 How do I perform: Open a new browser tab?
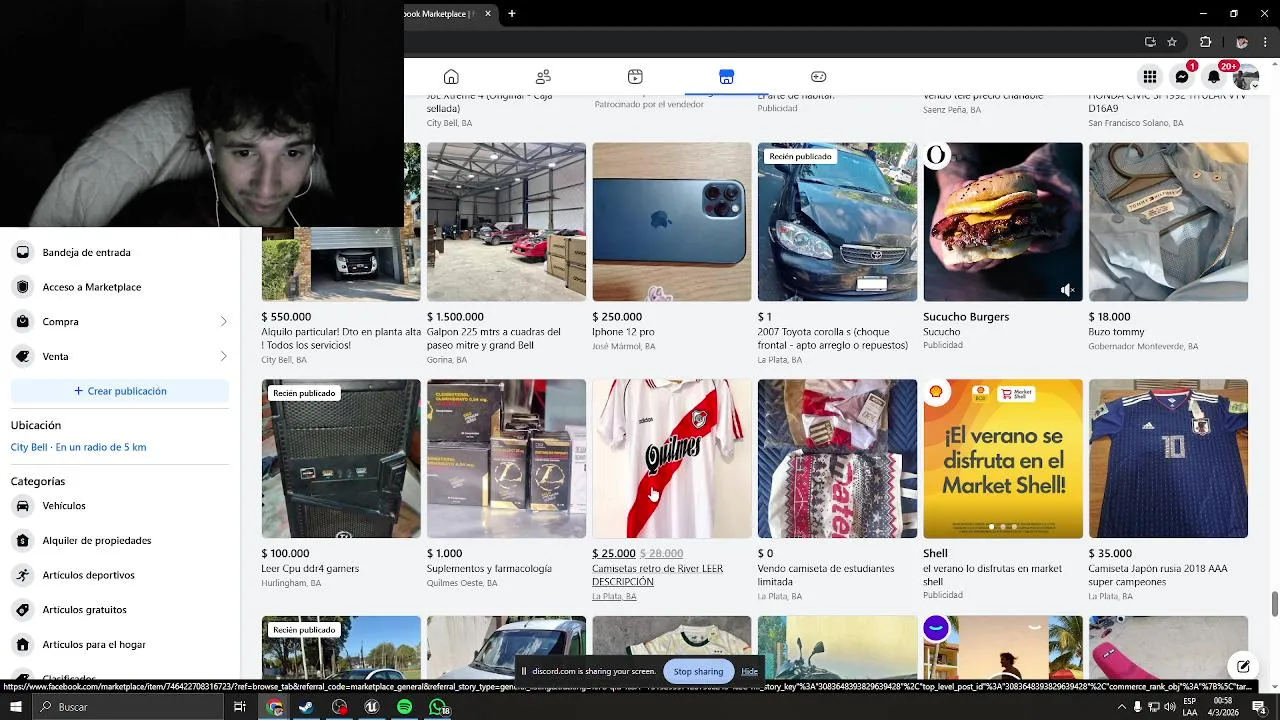pos(511,14)
